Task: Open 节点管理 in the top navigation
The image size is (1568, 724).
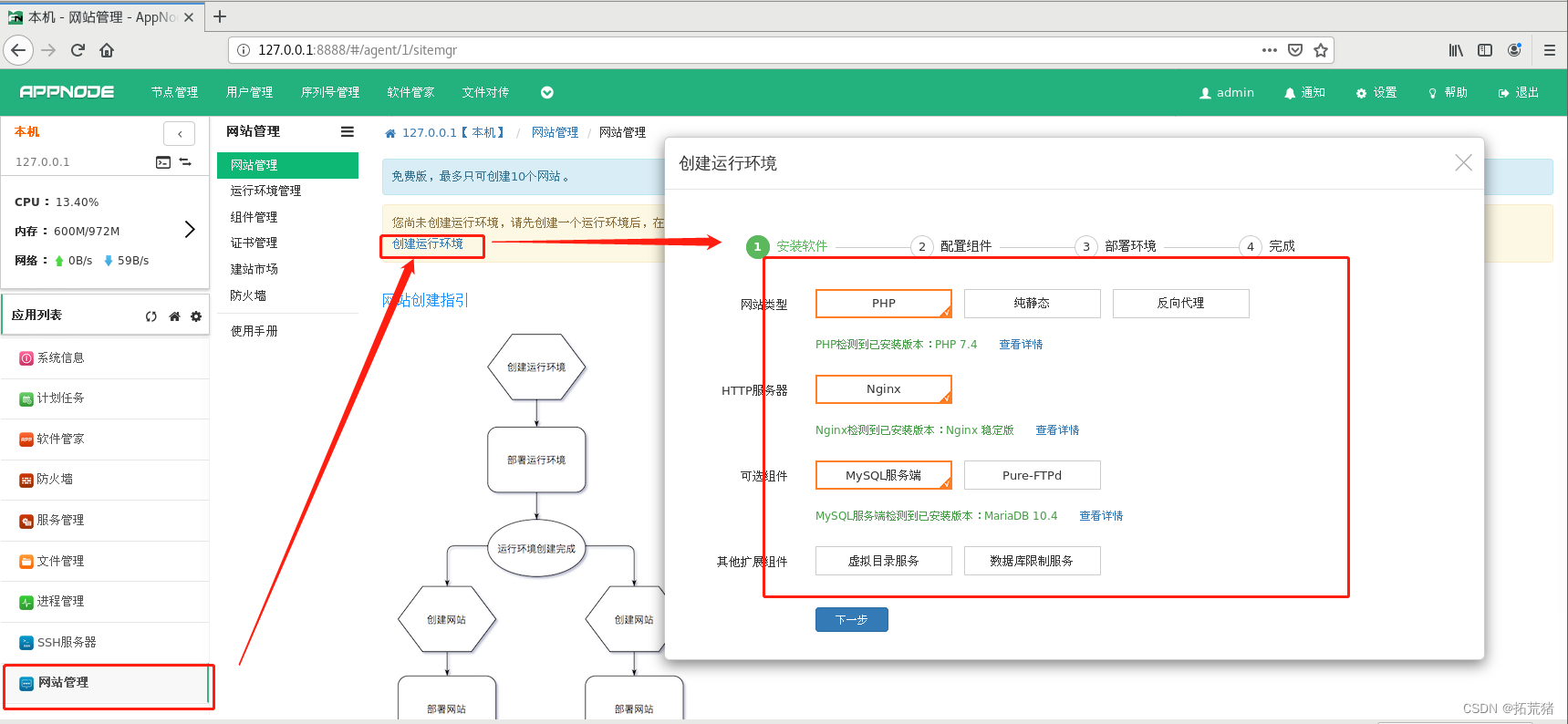Action: pos(174,92)
